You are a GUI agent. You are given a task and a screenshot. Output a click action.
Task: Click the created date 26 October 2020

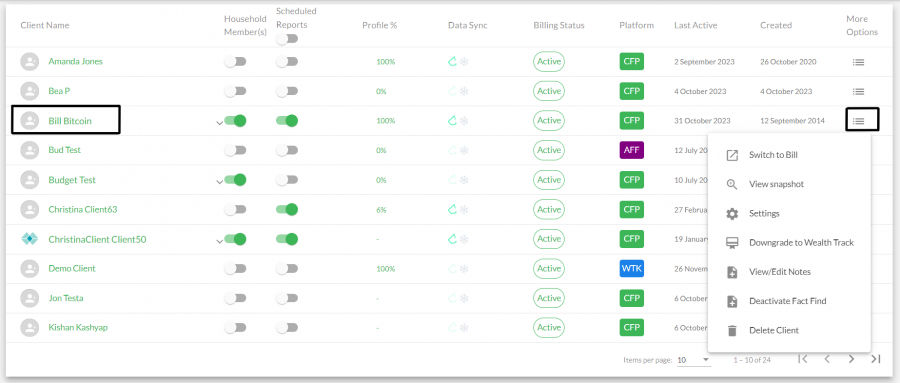788,62
